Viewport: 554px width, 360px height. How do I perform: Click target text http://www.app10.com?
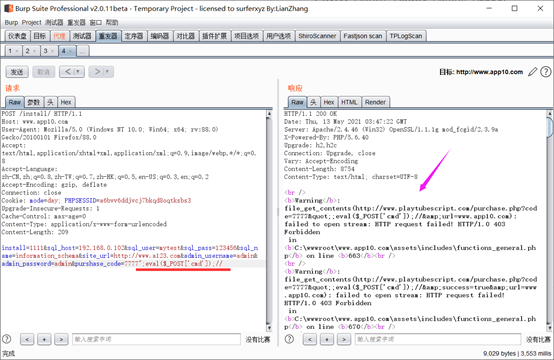(489, 72)
